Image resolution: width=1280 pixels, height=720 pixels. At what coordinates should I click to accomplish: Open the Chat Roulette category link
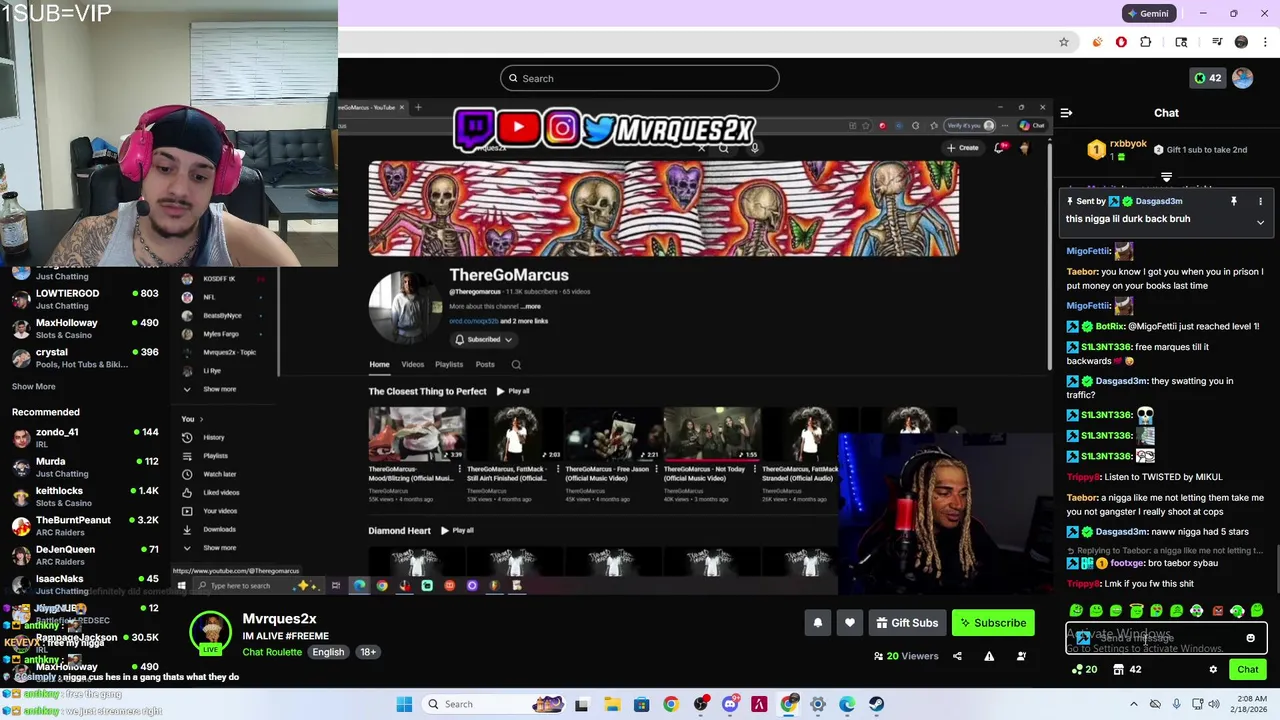pos(272,652)
